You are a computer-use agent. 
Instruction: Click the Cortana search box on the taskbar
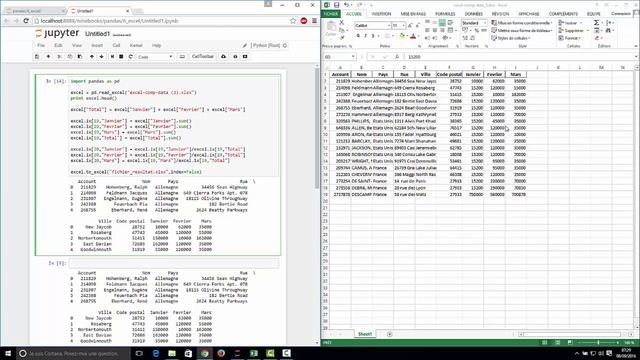click(73, 353)
